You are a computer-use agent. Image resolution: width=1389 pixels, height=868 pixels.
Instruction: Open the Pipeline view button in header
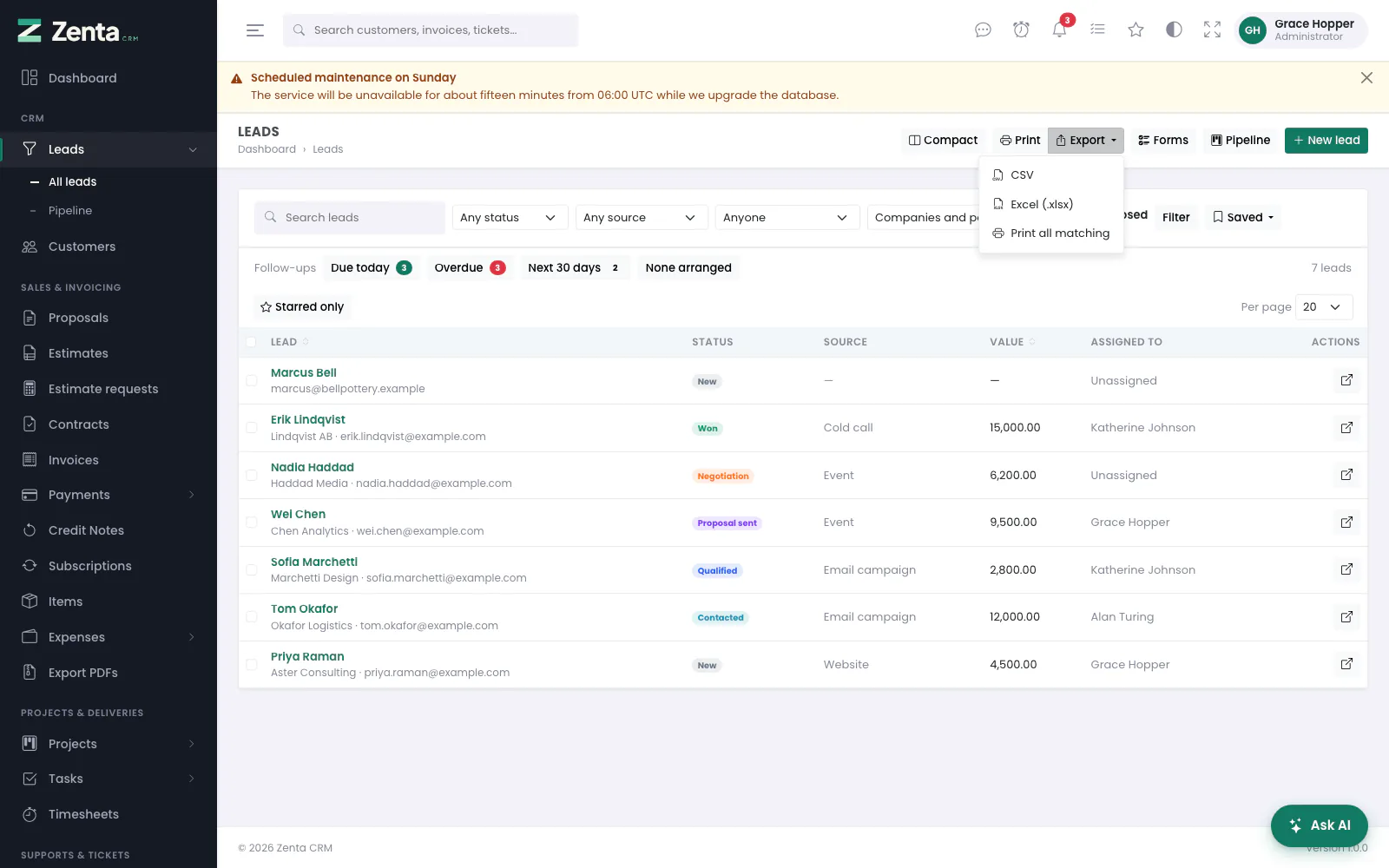(1240, 141)
